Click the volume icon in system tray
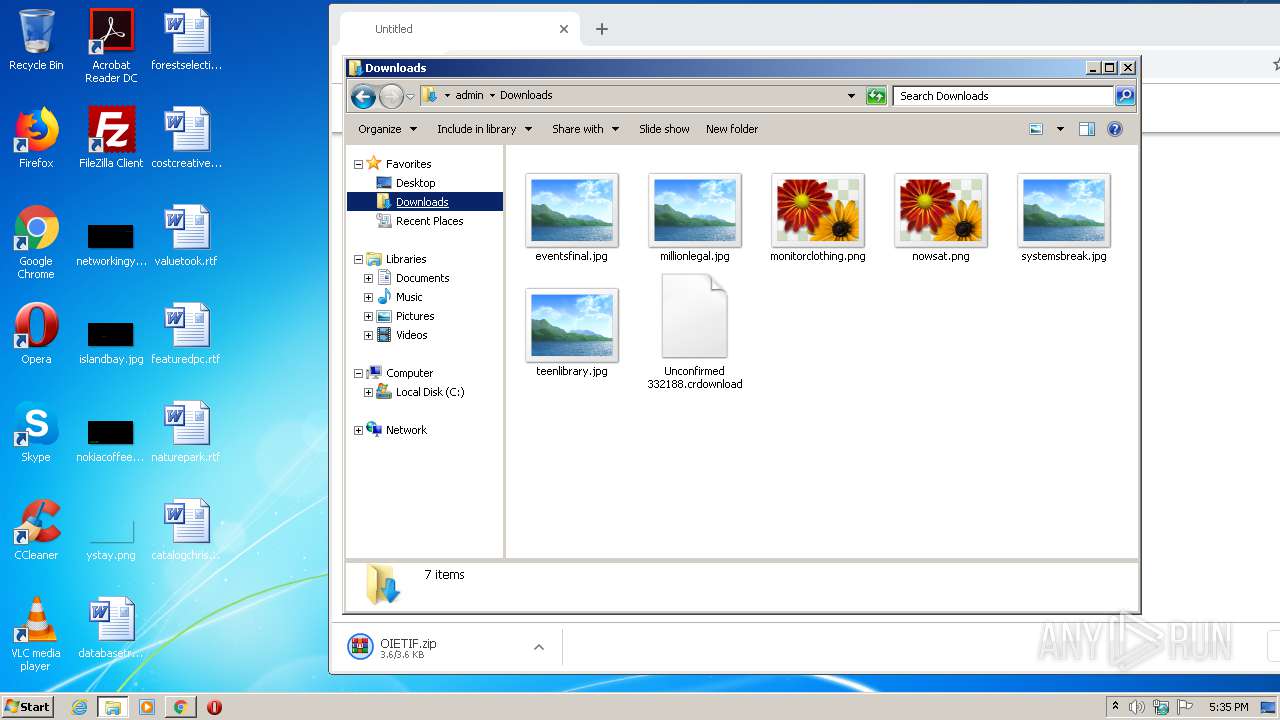 [1137, 707]
